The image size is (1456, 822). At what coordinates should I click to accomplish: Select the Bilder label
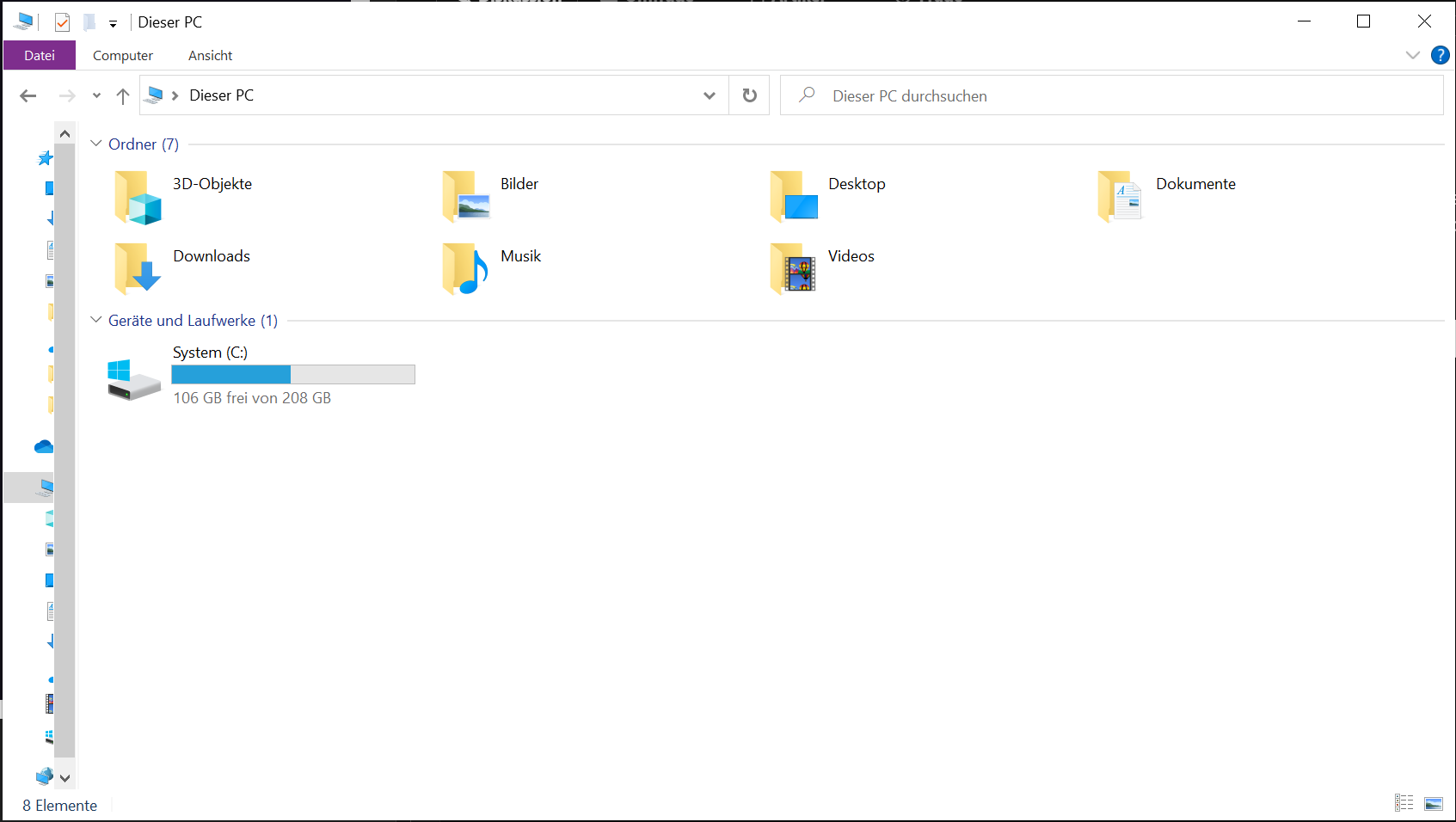point(519,184)
